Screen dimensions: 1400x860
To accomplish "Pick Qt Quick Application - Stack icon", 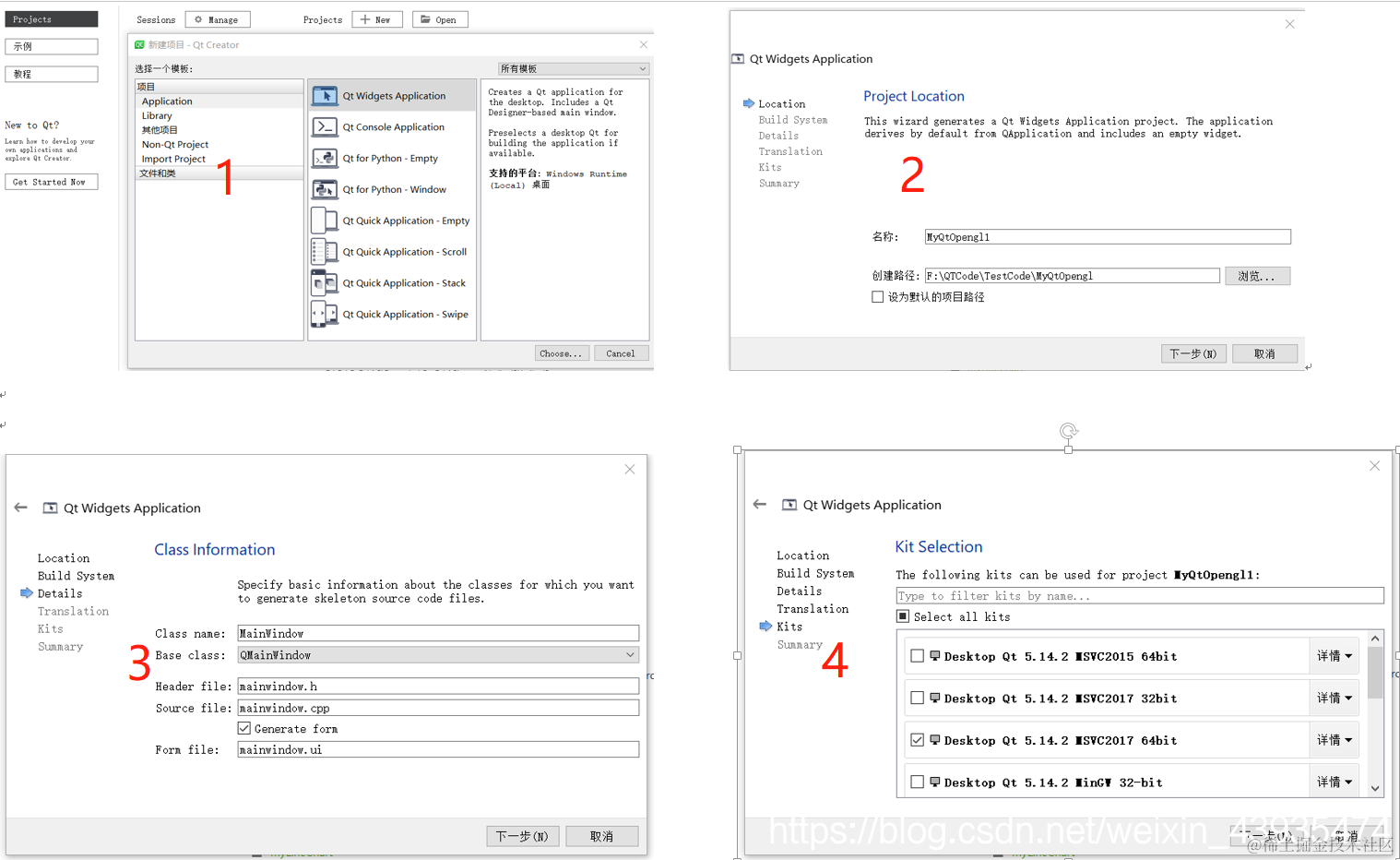I will tap(325, 283).
